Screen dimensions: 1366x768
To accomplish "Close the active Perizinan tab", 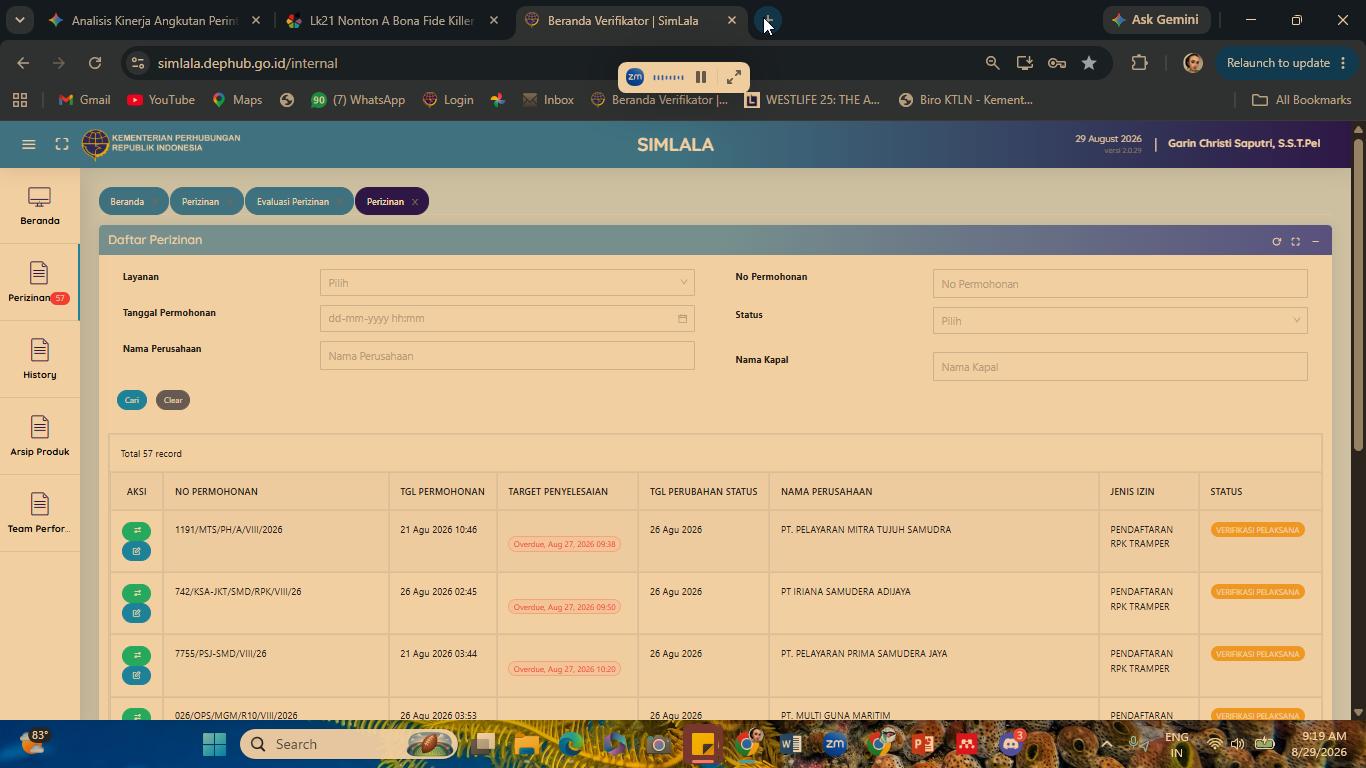I will [415, 202].
